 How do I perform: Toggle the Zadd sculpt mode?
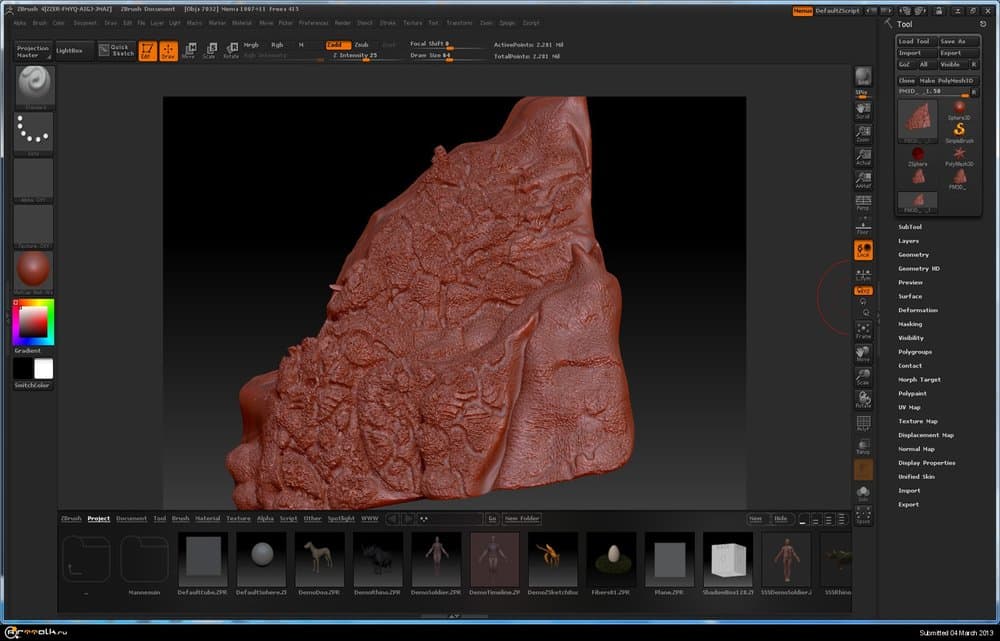(x=337, y=45)
